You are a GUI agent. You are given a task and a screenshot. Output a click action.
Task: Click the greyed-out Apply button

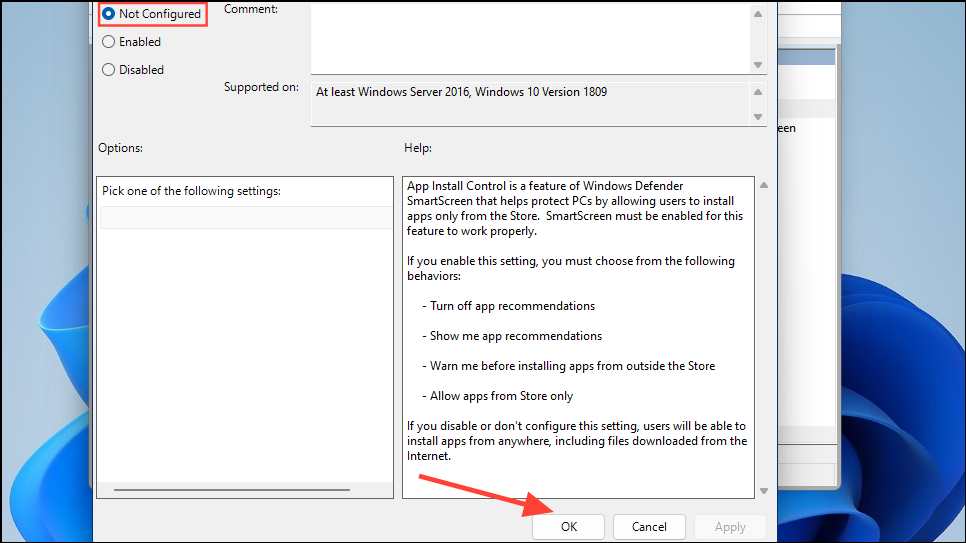coord(730,527)
